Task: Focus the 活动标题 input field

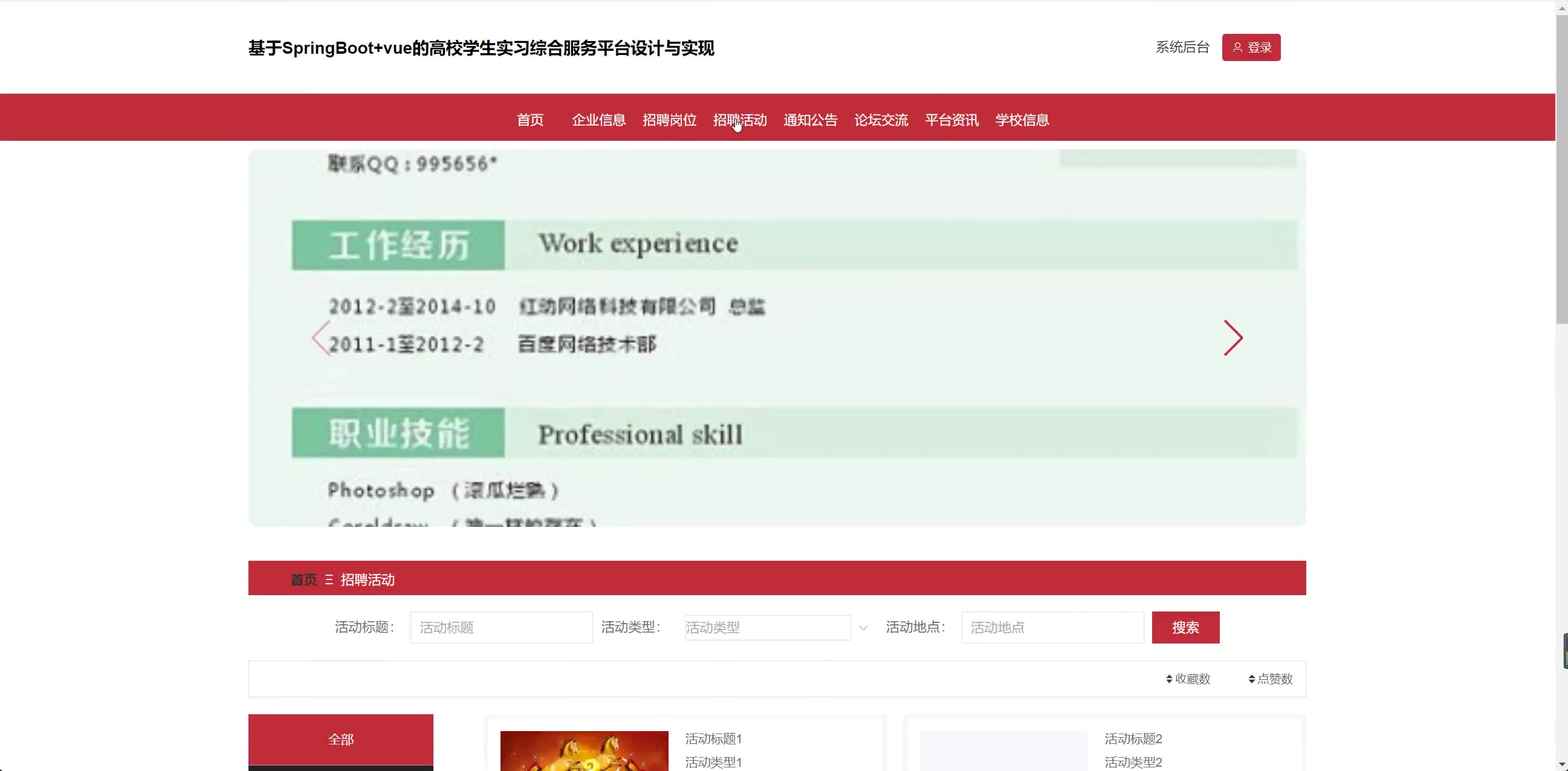Action: (x=501, y=627)
